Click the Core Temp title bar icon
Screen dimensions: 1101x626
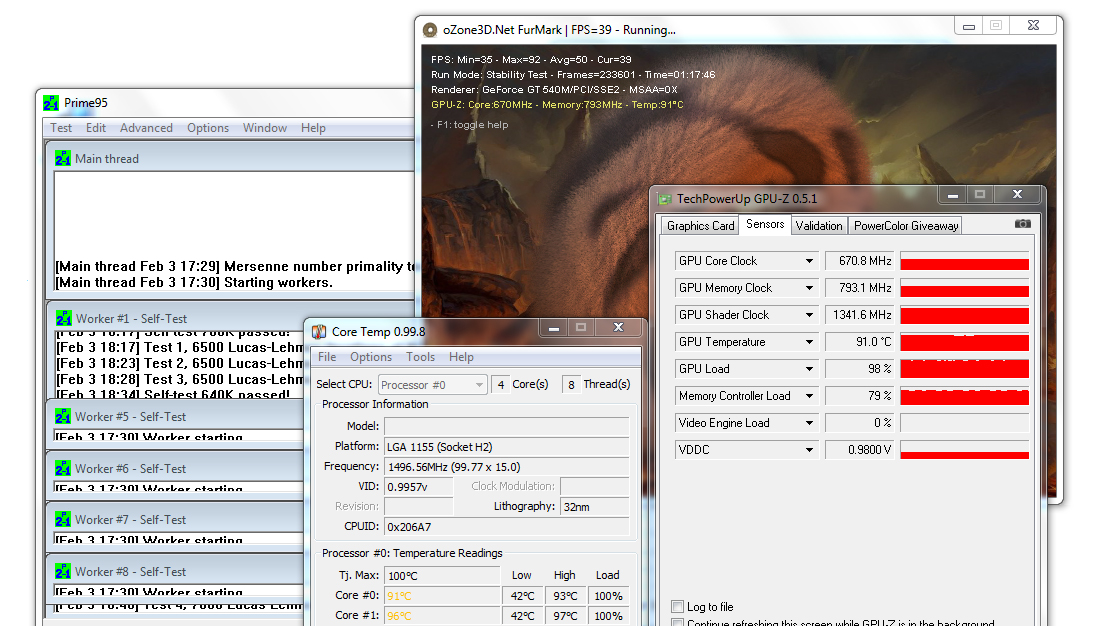[319, 331]
